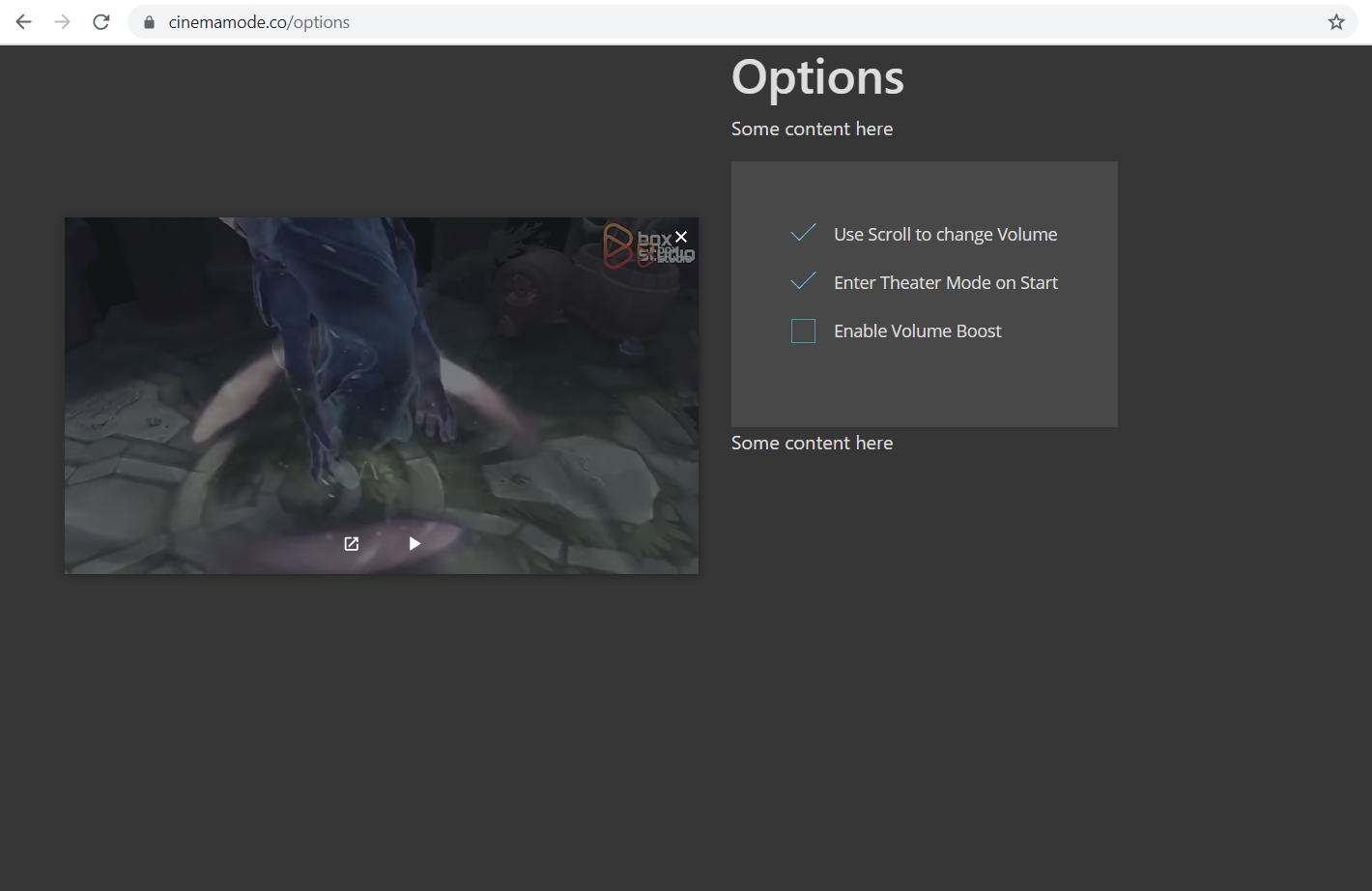This screenshot has height=891, width=1372.
Task: View site info via the lock icon
Action: [x=149, y=22]
